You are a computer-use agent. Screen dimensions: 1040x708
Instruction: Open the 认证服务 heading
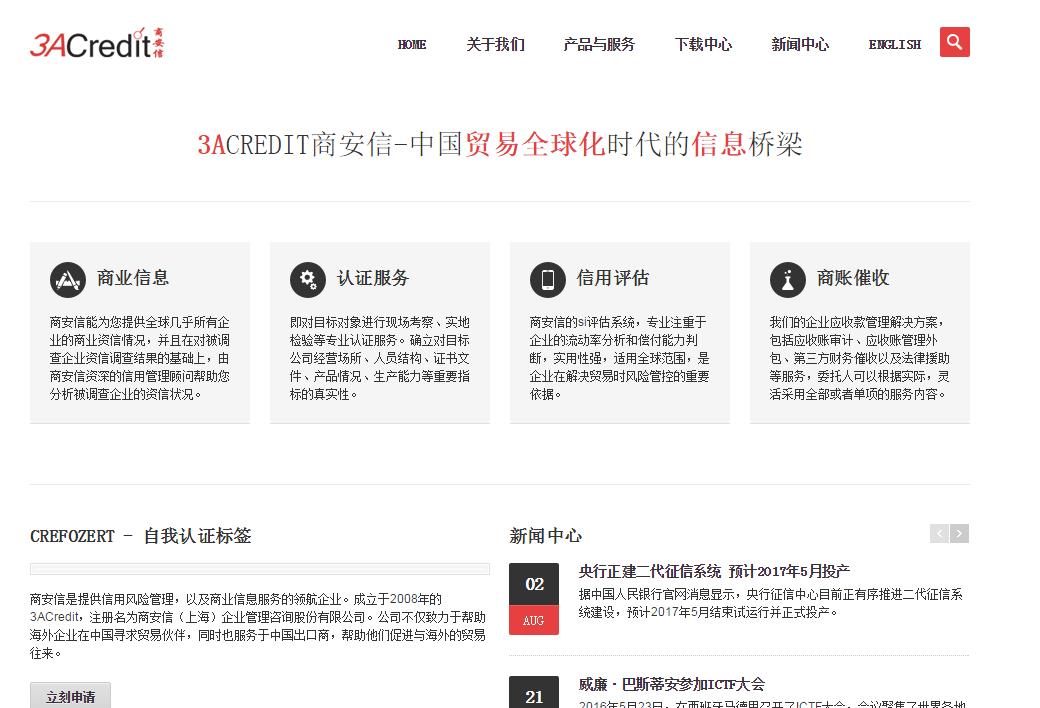tap(373, 278)
